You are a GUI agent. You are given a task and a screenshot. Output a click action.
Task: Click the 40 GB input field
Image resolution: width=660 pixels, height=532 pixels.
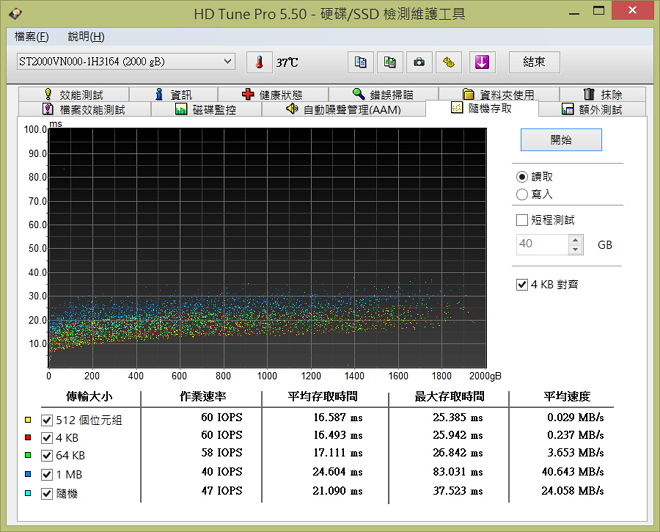[x=542, y=244]
